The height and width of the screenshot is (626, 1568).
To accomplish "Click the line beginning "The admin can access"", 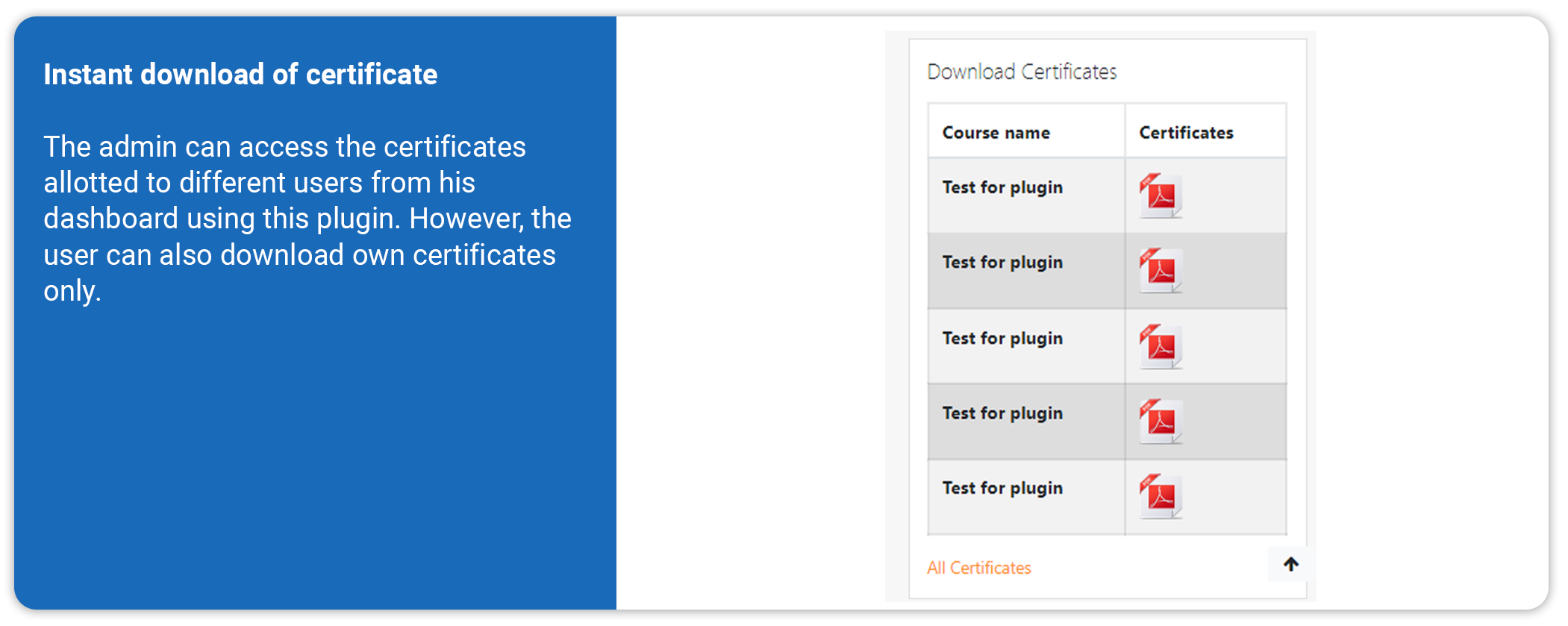I will click(x=284, y=147).
